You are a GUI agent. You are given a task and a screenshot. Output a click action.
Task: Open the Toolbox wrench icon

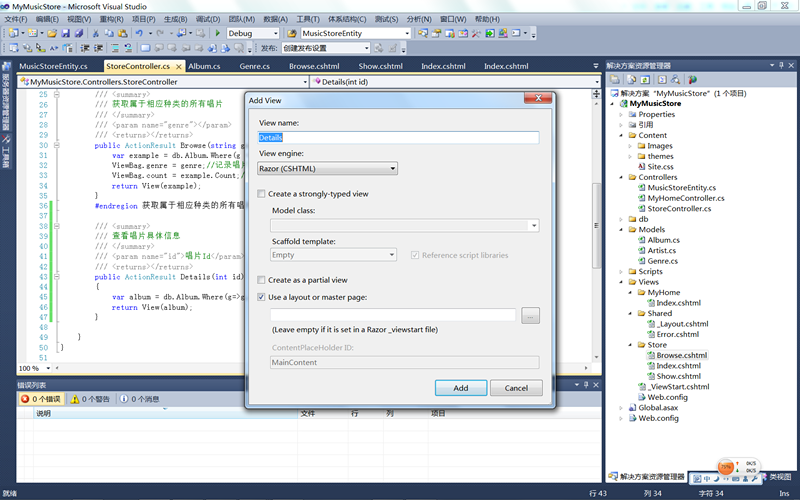pyautogui.click(x=476, y=33)
